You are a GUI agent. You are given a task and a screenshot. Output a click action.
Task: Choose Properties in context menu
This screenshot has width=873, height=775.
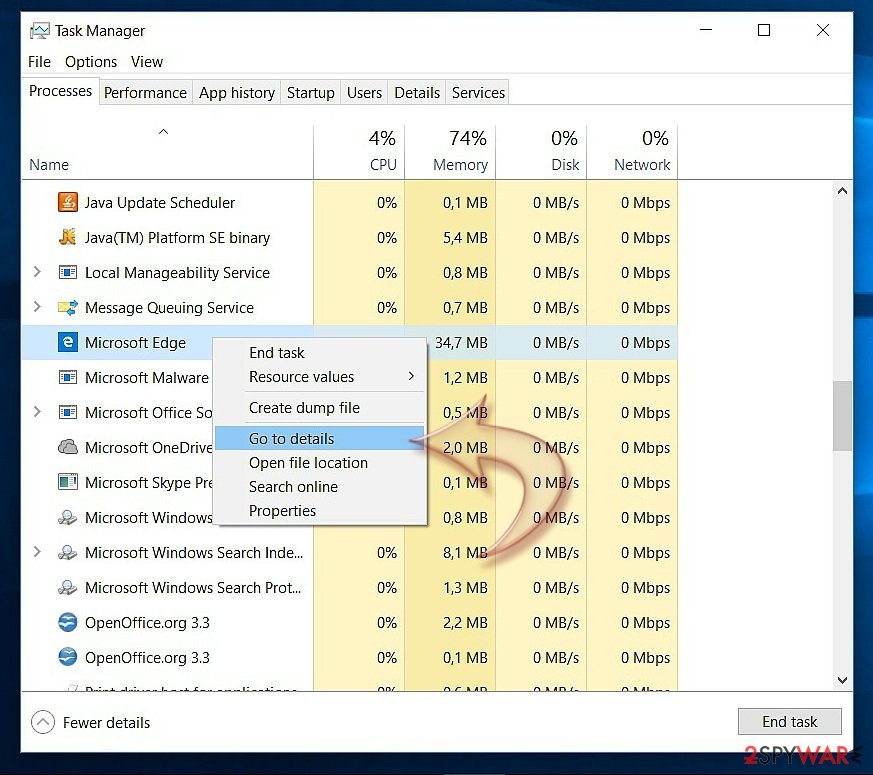click(320, 511)
